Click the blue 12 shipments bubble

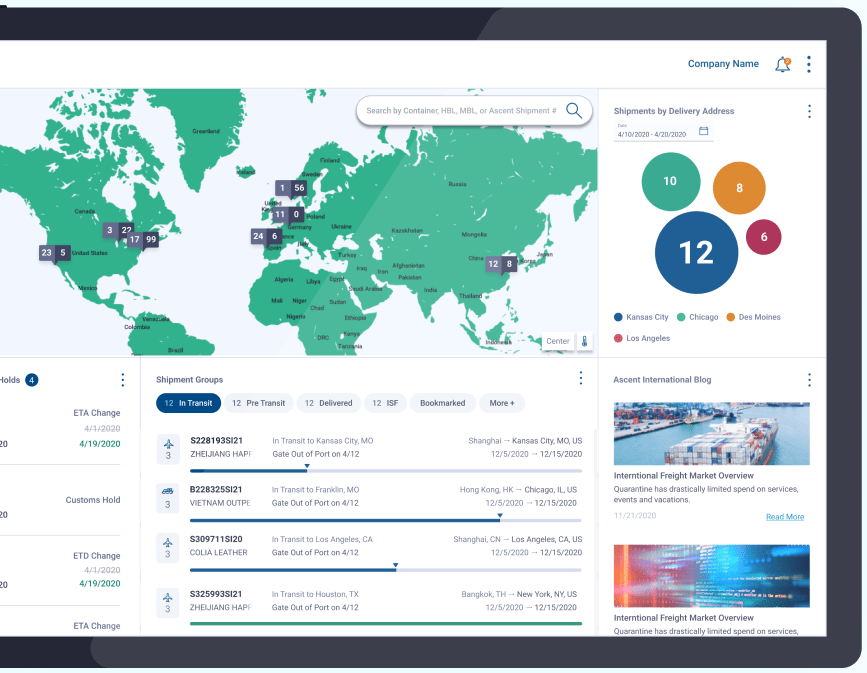[x=697, y=252]
